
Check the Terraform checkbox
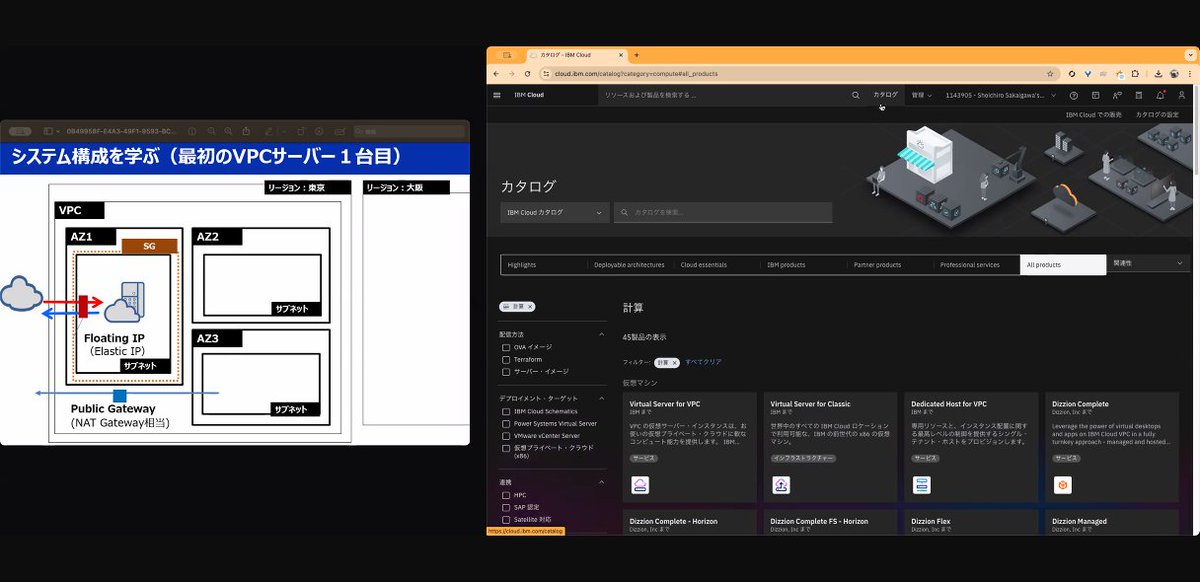pos(506,359)
